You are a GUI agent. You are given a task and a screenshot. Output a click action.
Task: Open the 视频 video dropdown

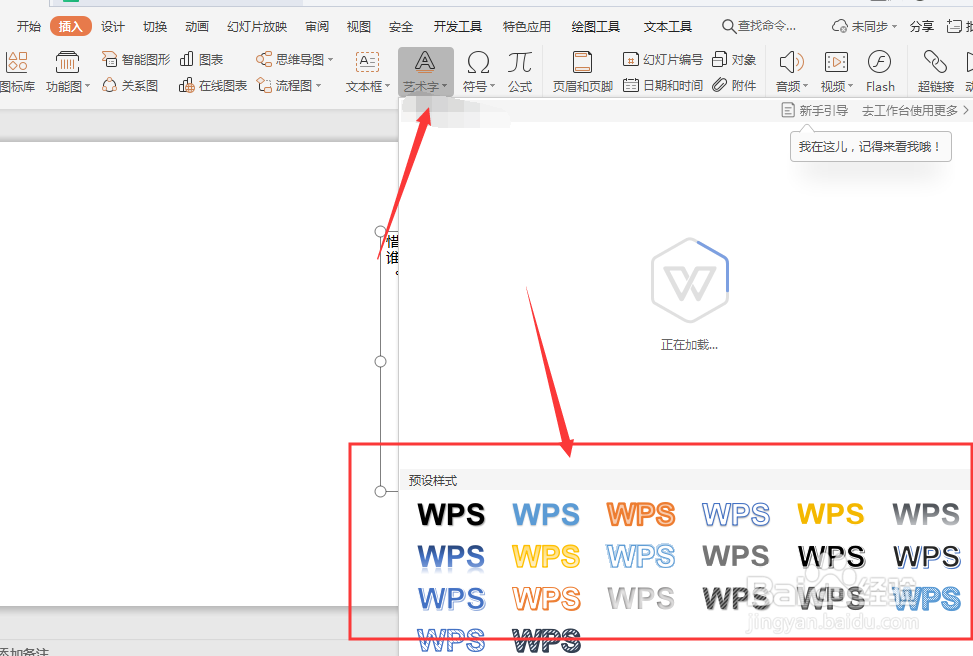click(x=836, y=71)
